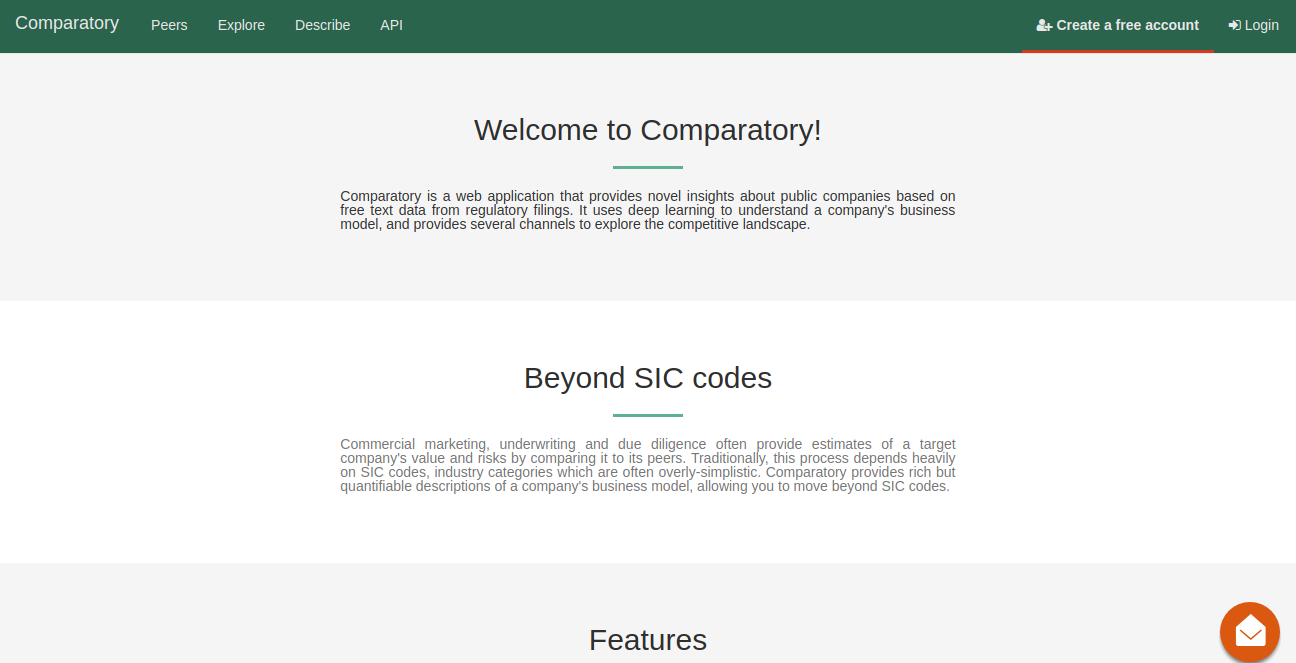Click the sign-in arrow icon beside Login
The image size is (1296, 663).
click(1235, 26)
